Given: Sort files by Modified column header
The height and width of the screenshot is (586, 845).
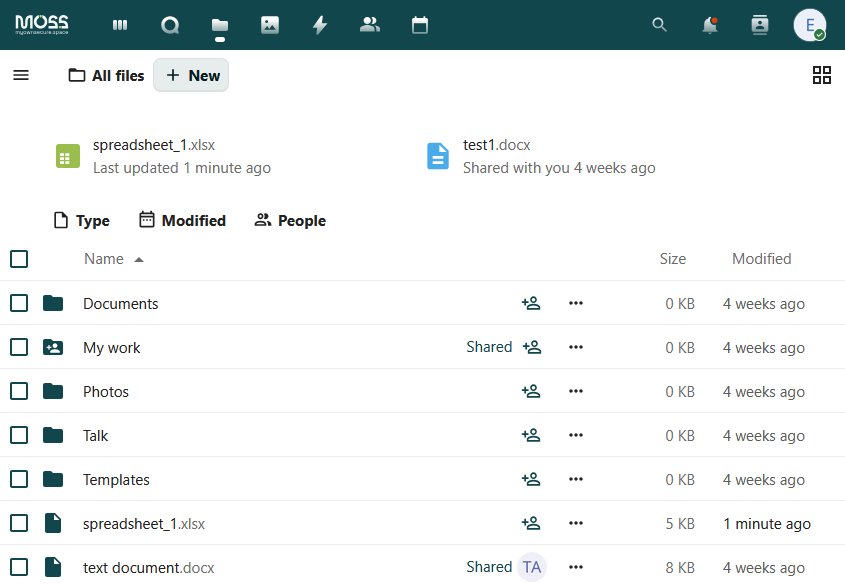Looking at the screenshot, I should [761, 259].
